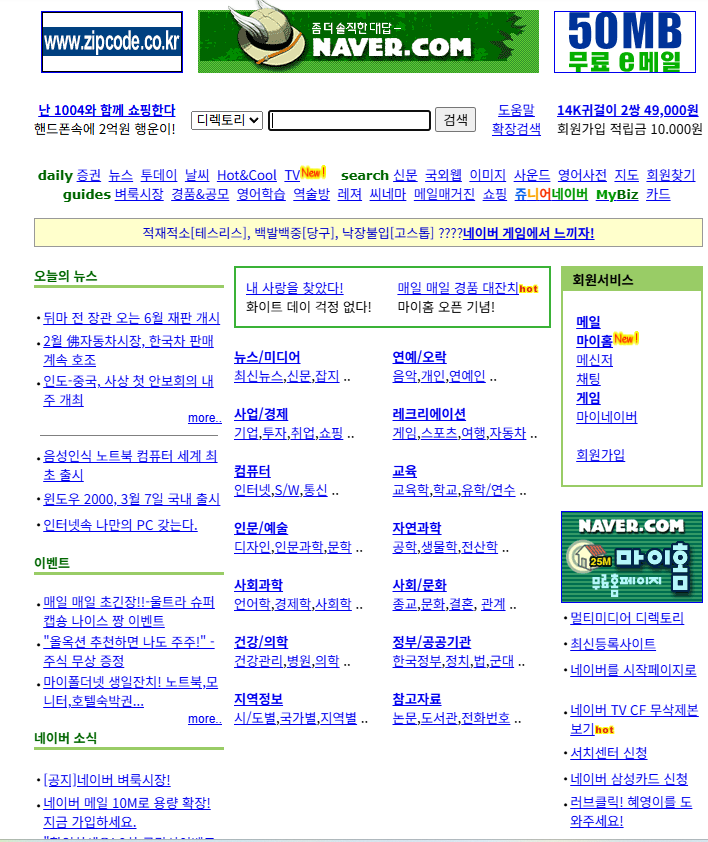
Task: Click the NAVER.COM hat logo banner
Action: click(x=368, y=42)
